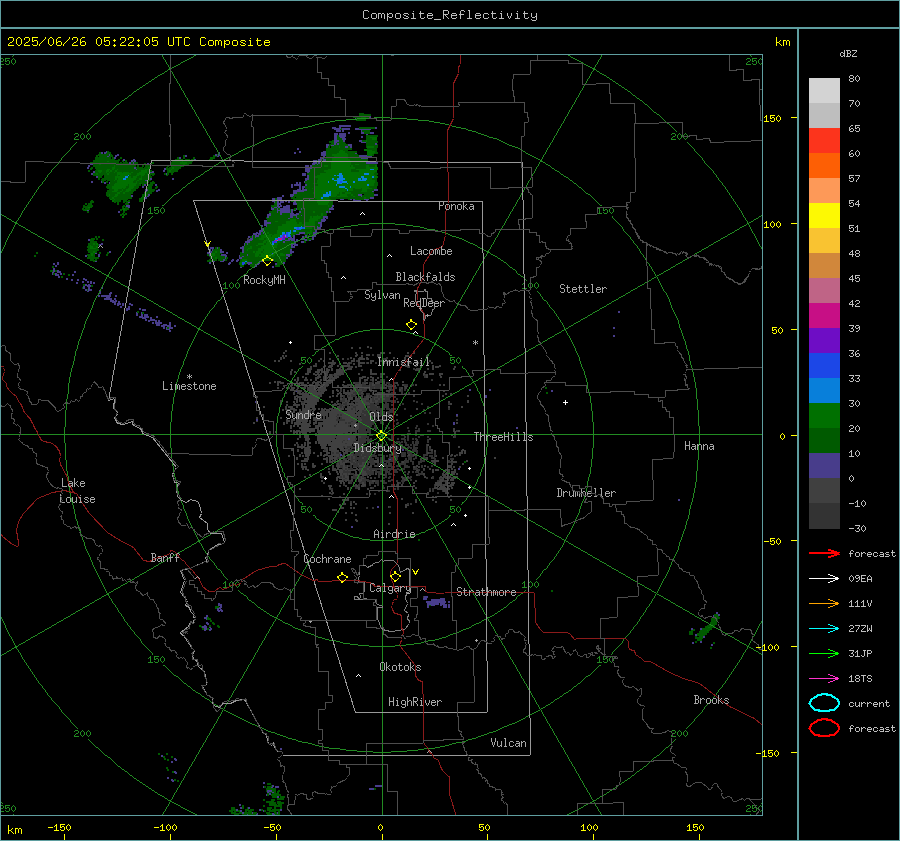Click the bright green 20-30 dBZ swatch
Image resolution: width=900 pixels, height=841 pixels.
[824, 416]
